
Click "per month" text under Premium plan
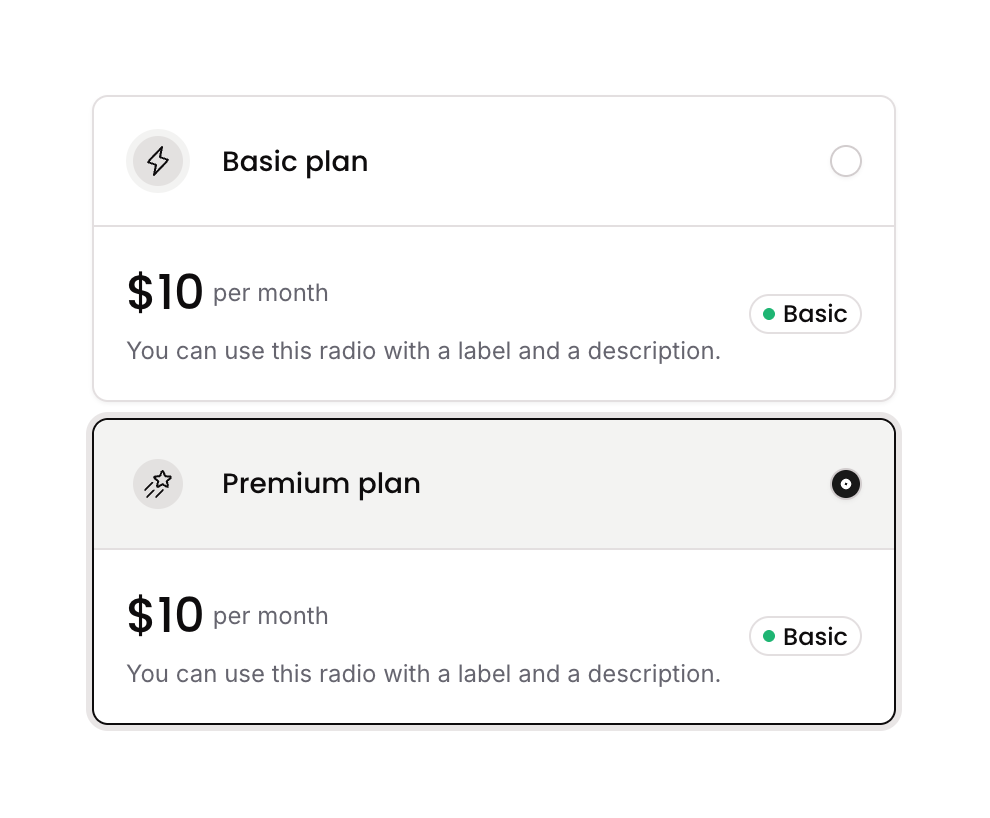click(x=271, y=617)
